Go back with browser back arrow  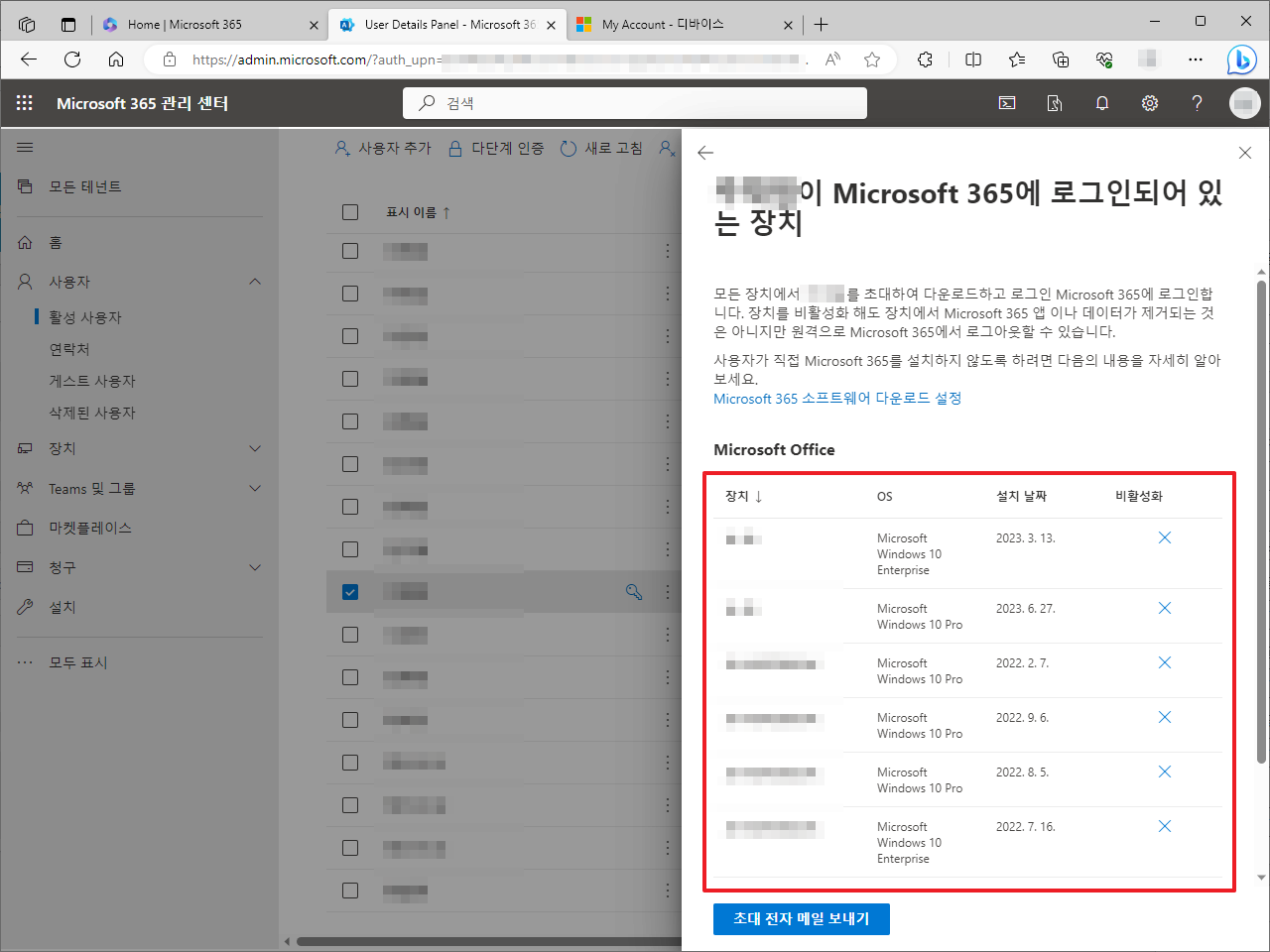point(29,59)
